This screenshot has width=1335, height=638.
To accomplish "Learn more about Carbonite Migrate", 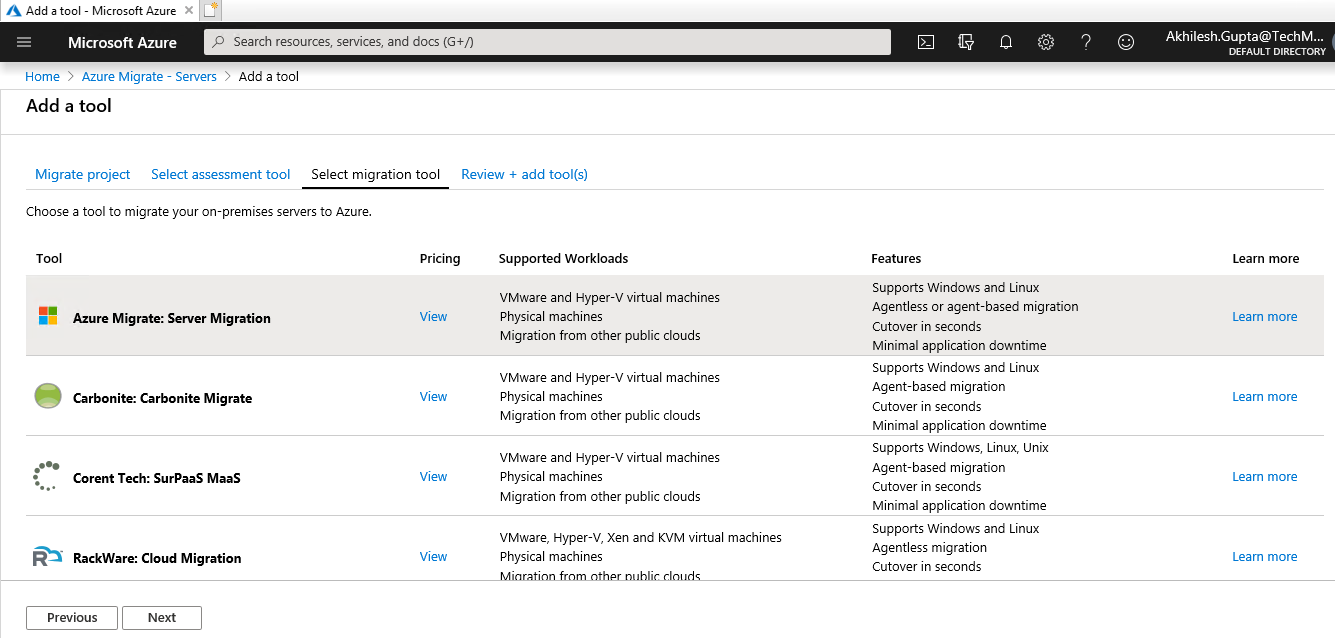I will click(1264, 396).
